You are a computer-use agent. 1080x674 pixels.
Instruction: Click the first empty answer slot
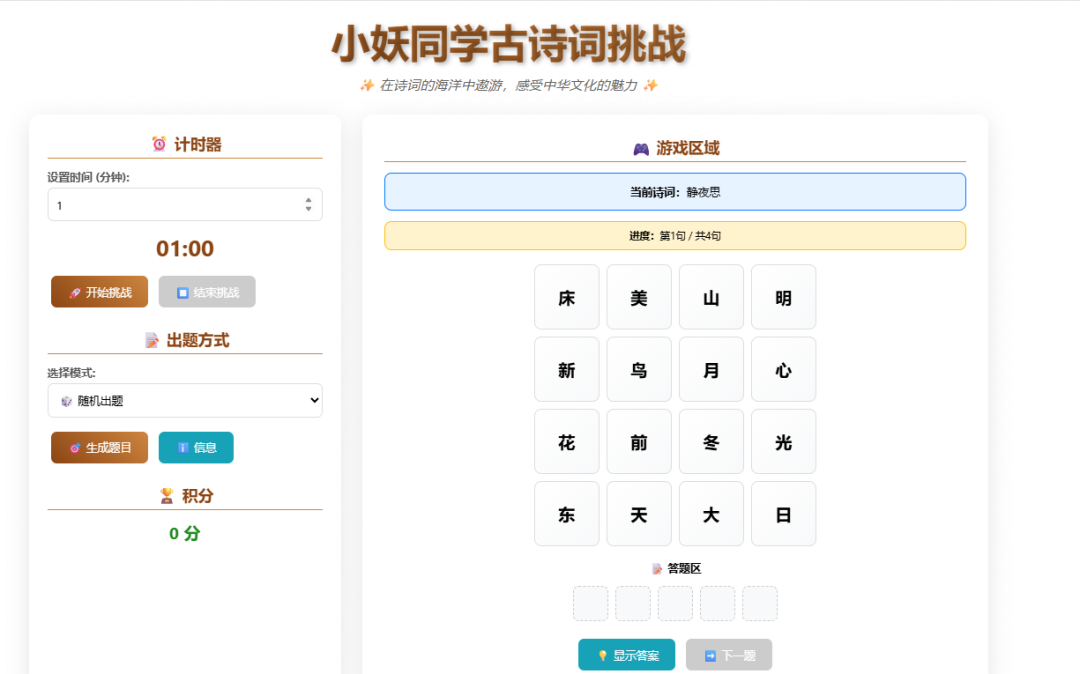click(590, 604)
